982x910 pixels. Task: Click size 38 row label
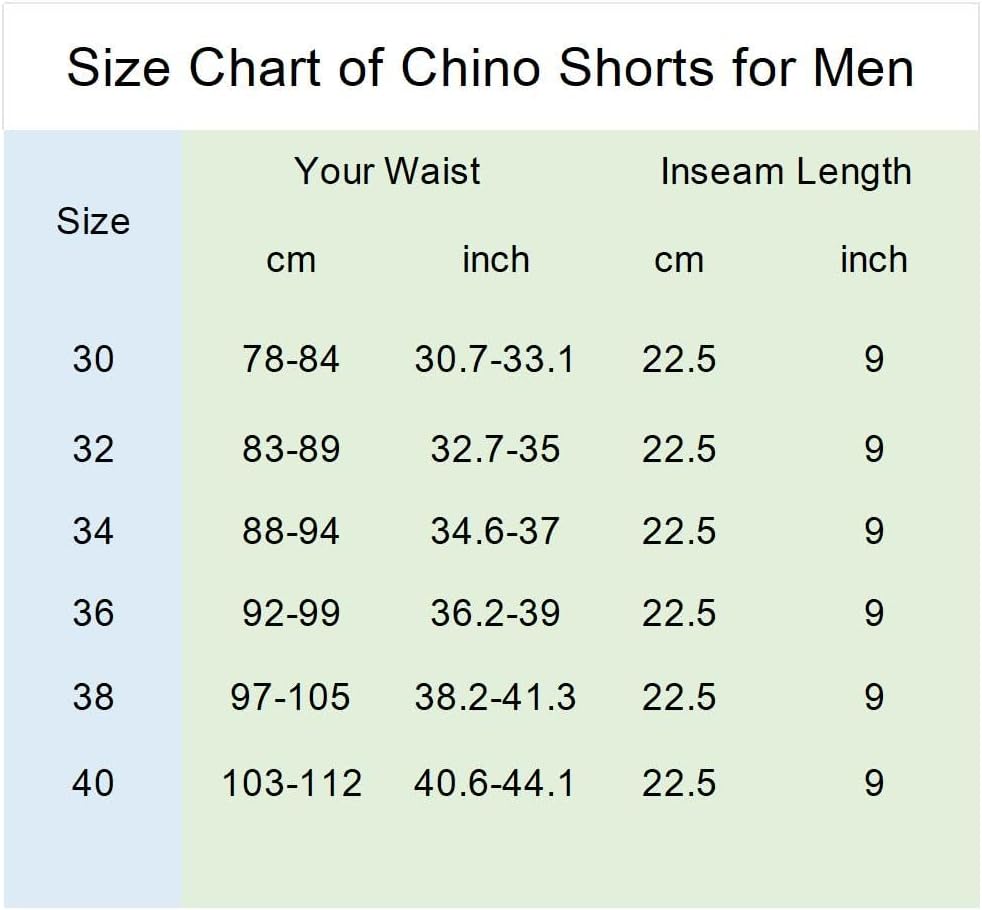(93, 697)
